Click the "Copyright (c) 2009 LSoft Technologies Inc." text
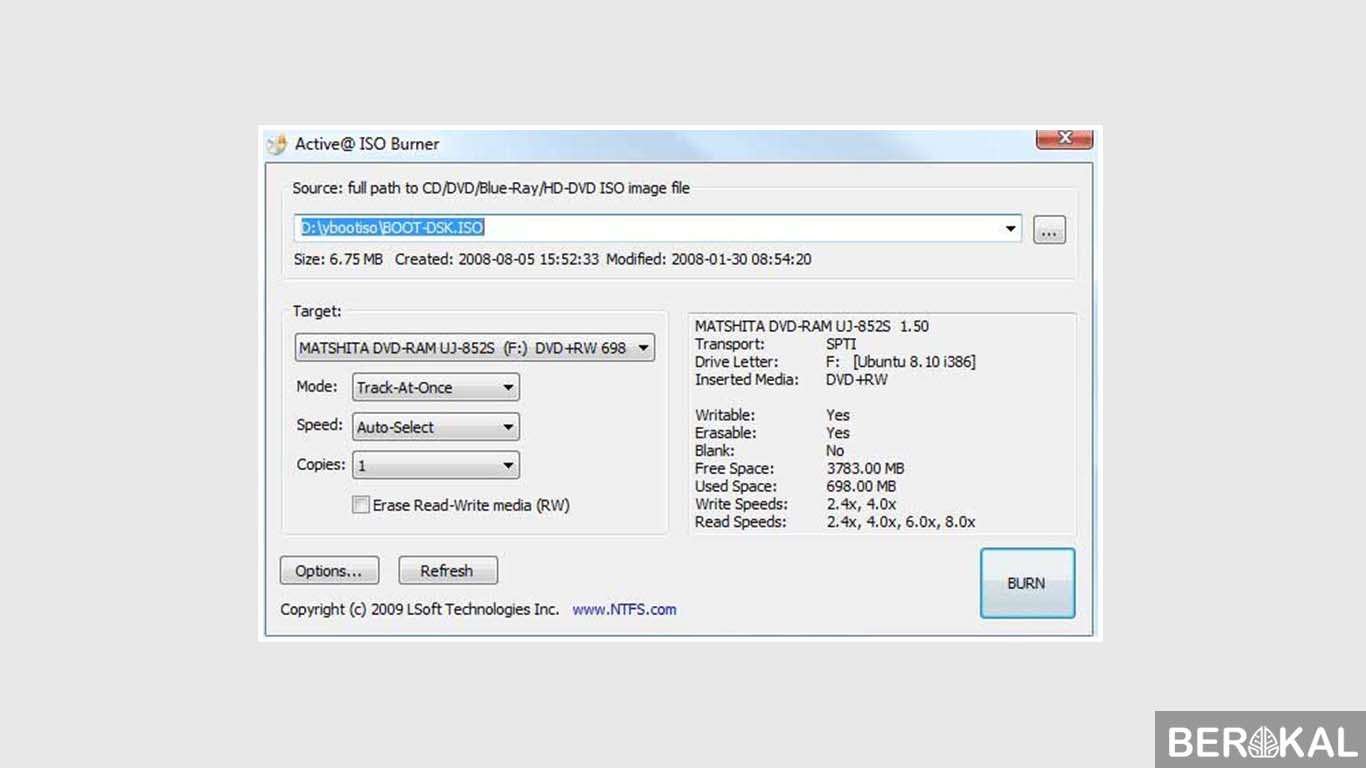The height and width of the screenshot is (768, 1366). click(x=420, y=609)
